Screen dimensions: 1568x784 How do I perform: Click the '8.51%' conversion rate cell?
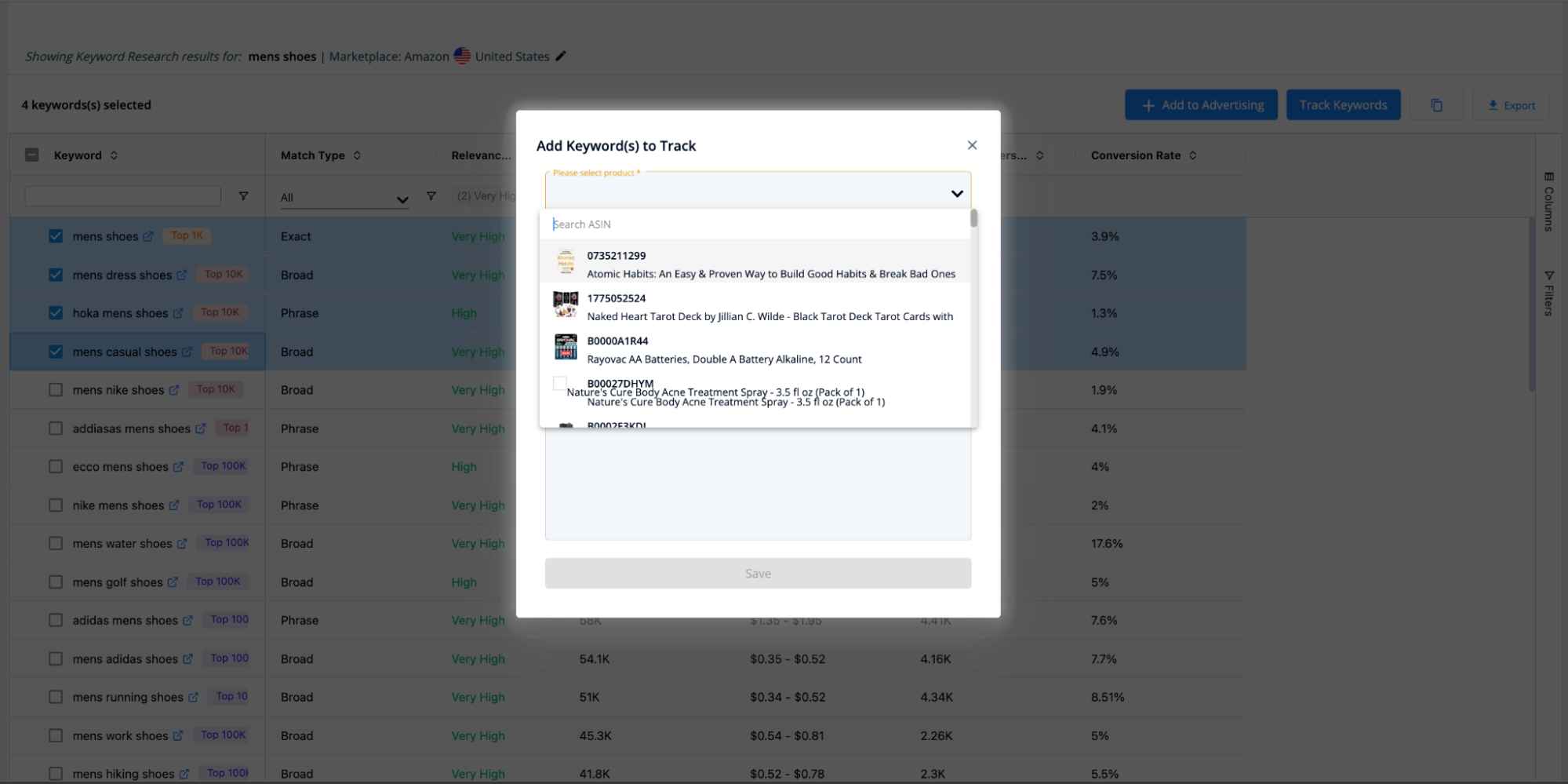pyautogui.click(x=1108, y=697)
